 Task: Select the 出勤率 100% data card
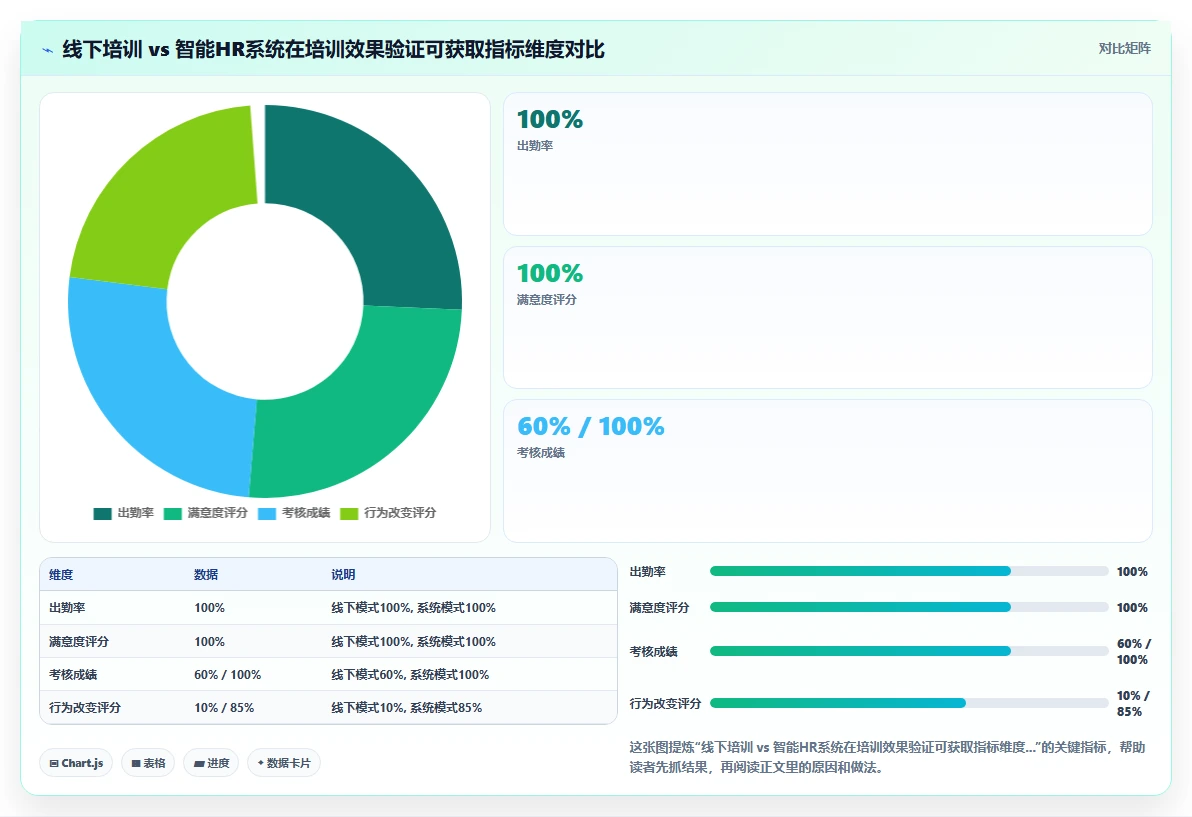(x=827, y=164)
